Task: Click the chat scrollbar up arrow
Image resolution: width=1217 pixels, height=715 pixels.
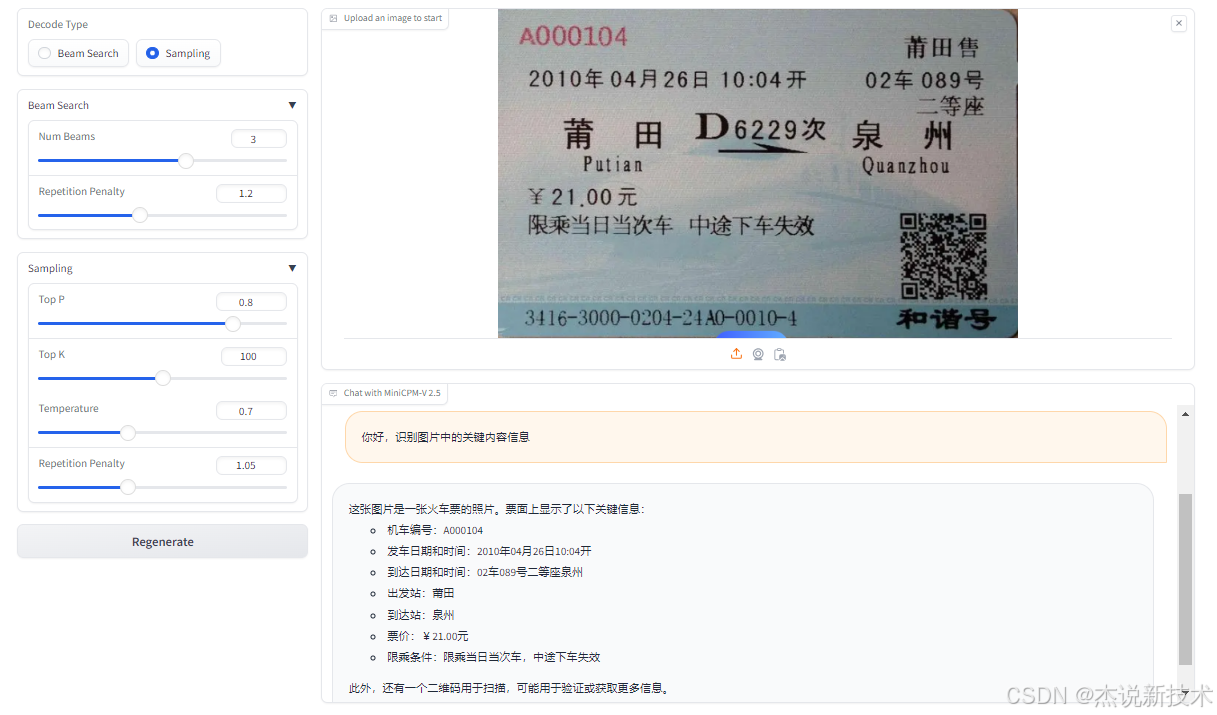Action: click(x=1185, y=413)
